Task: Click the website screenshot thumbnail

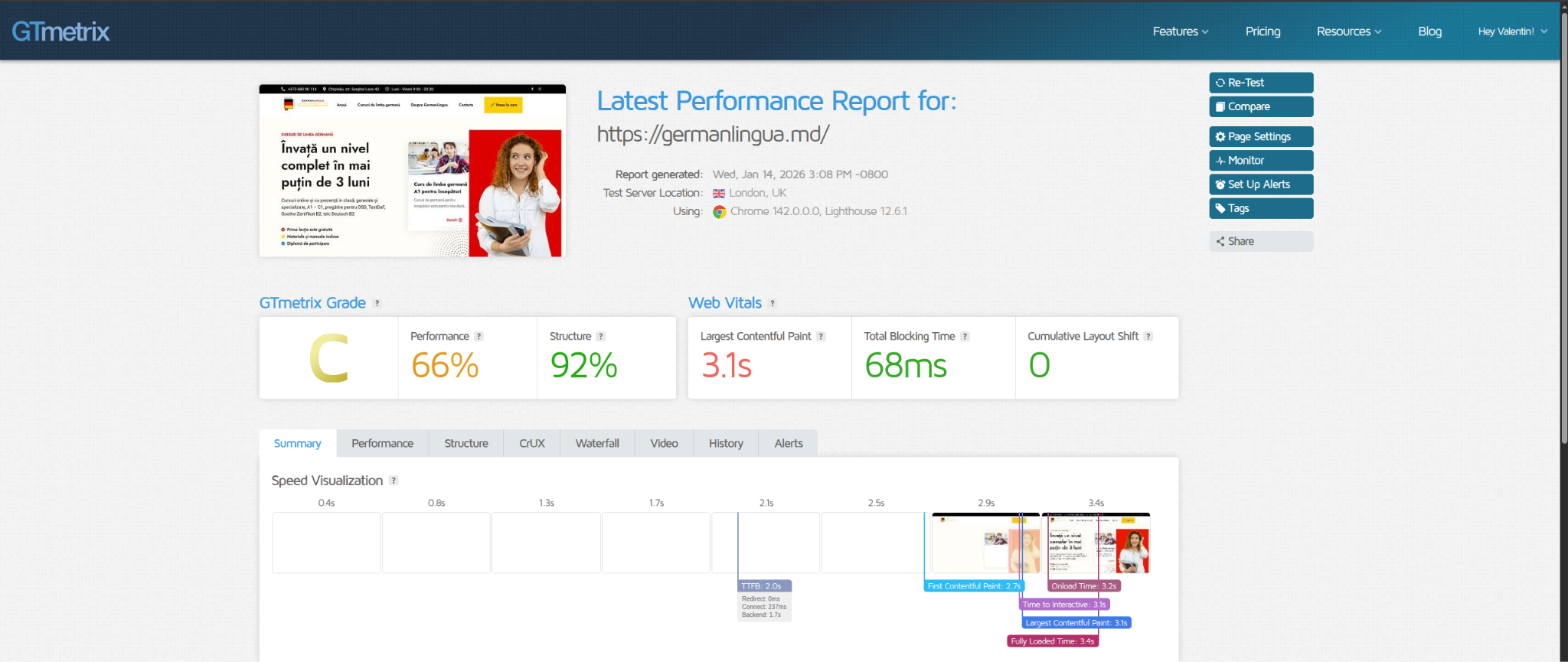Action: click(x=412, y=171)
